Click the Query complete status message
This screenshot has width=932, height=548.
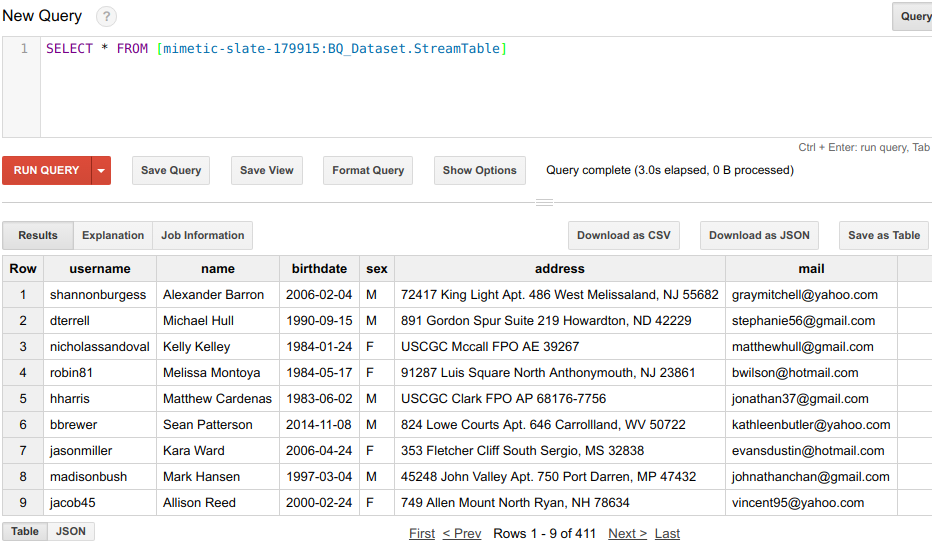click(670, 171)
